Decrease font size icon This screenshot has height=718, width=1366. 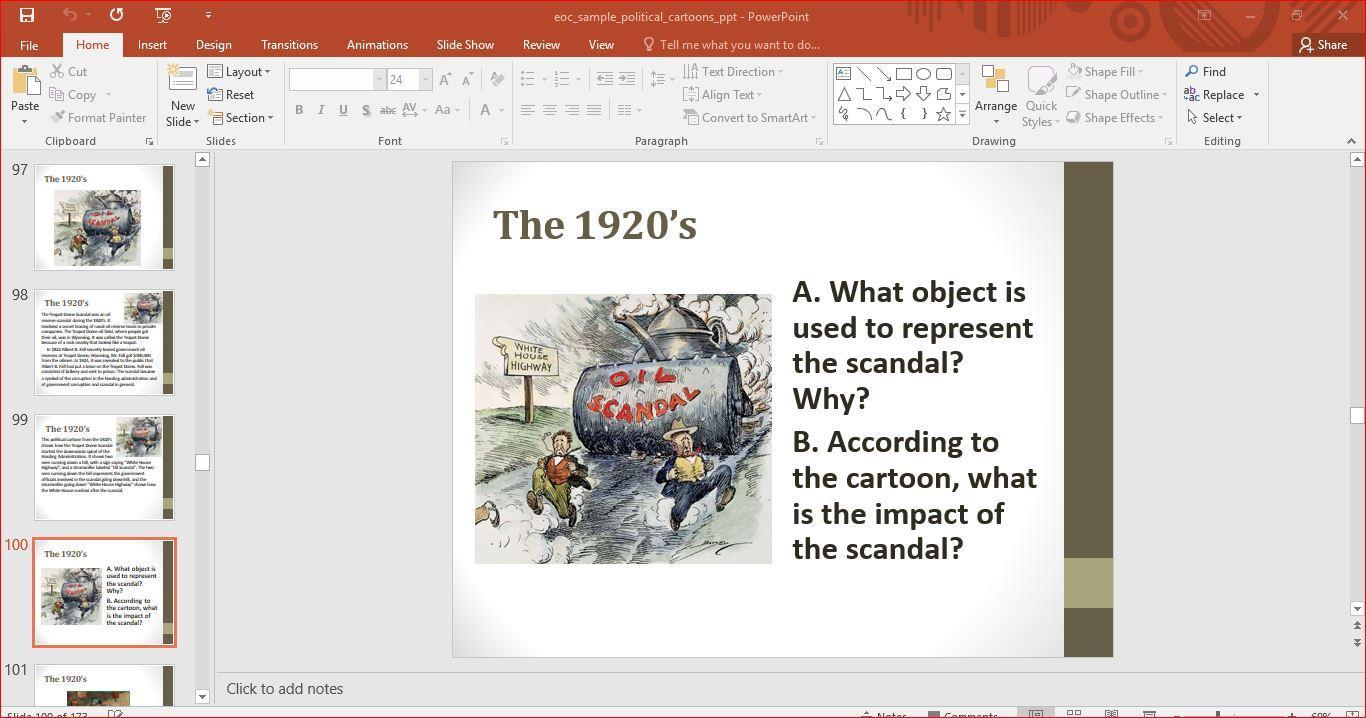click(x=468, y=79)
